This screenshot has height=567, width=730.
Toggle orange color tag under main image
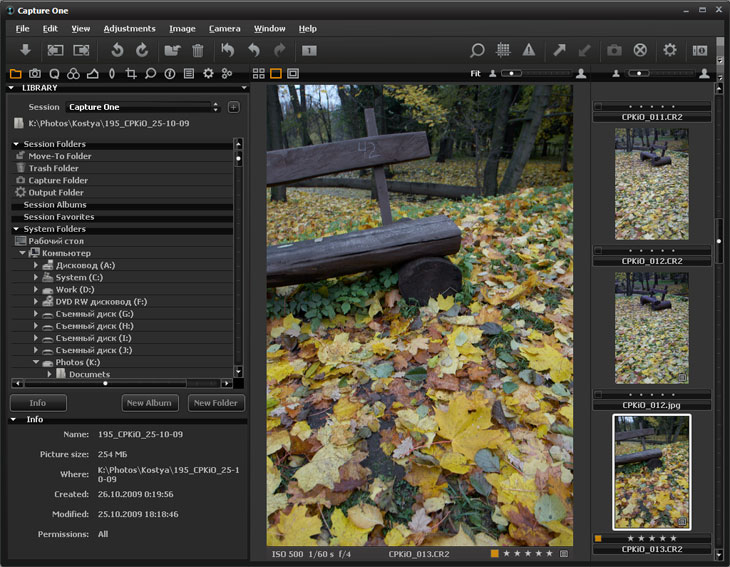tap(494, 553)
